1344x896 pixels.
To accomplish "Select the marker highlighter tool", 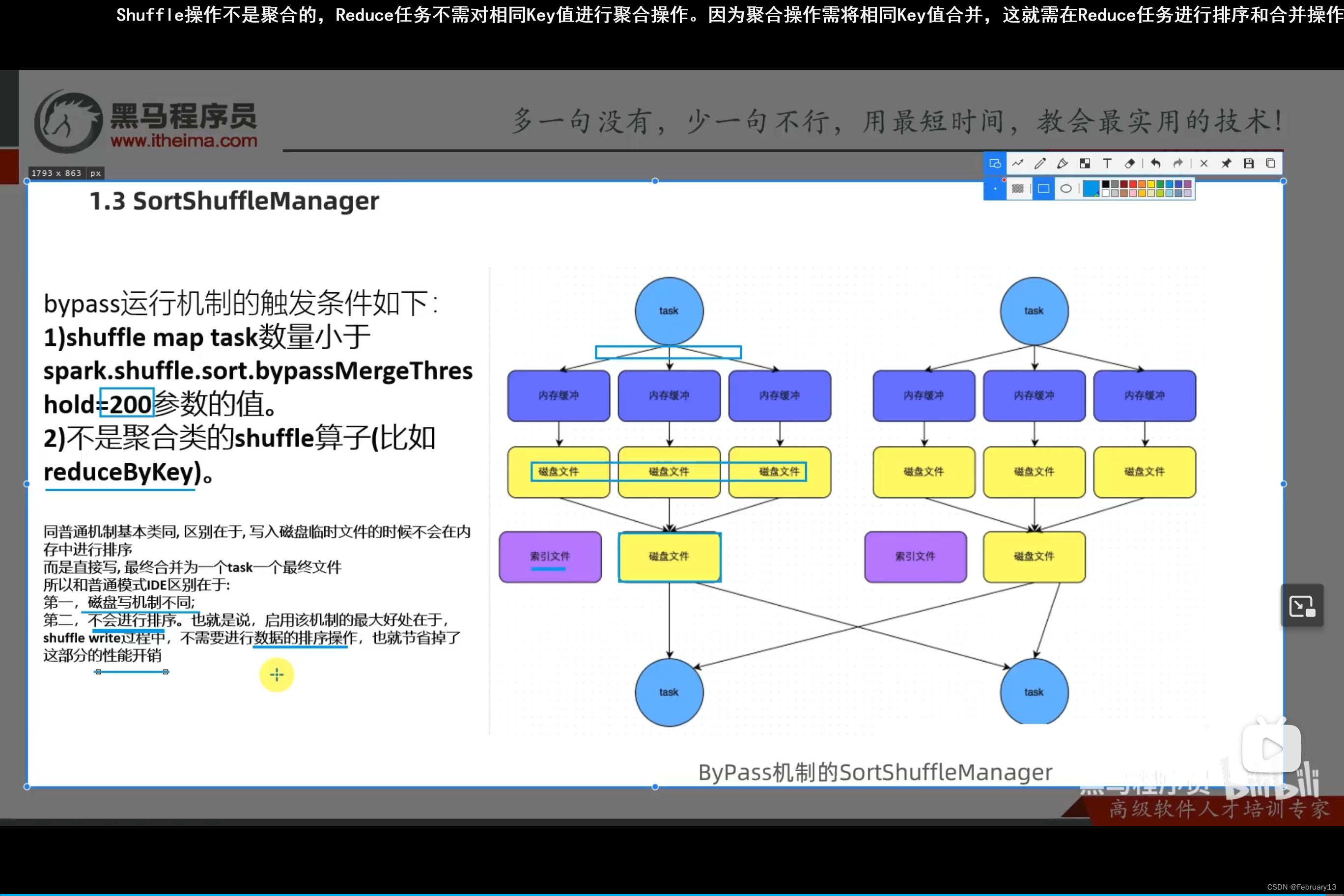I will (1063, 164).
